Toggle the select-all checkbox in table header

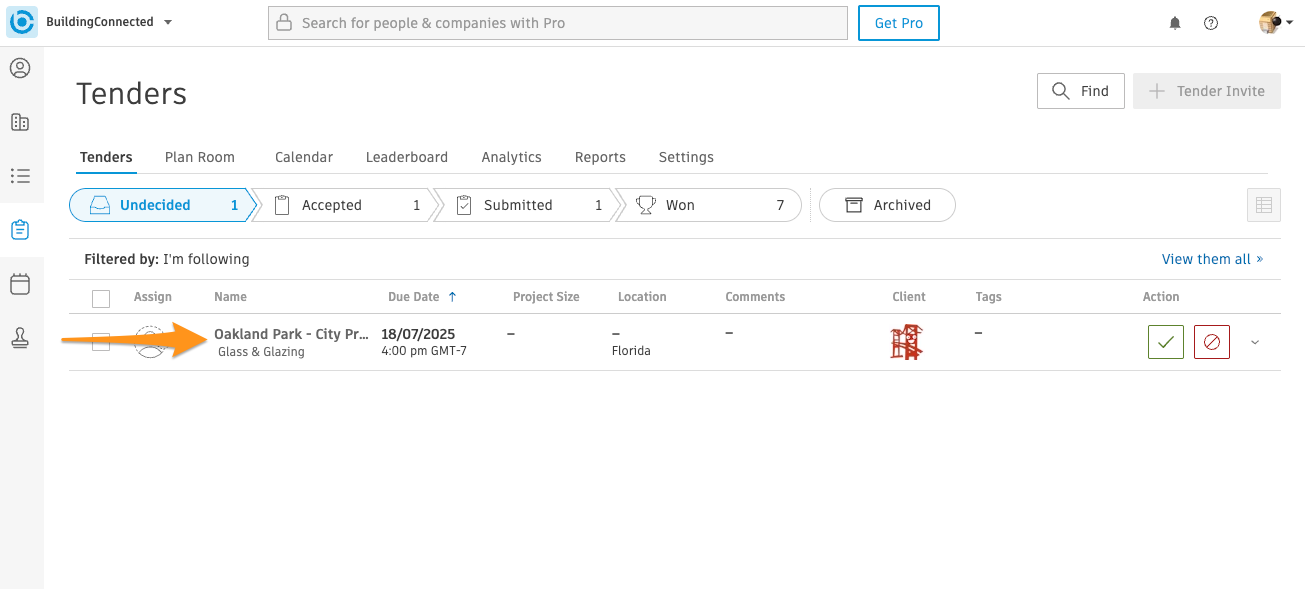[101, 298]
